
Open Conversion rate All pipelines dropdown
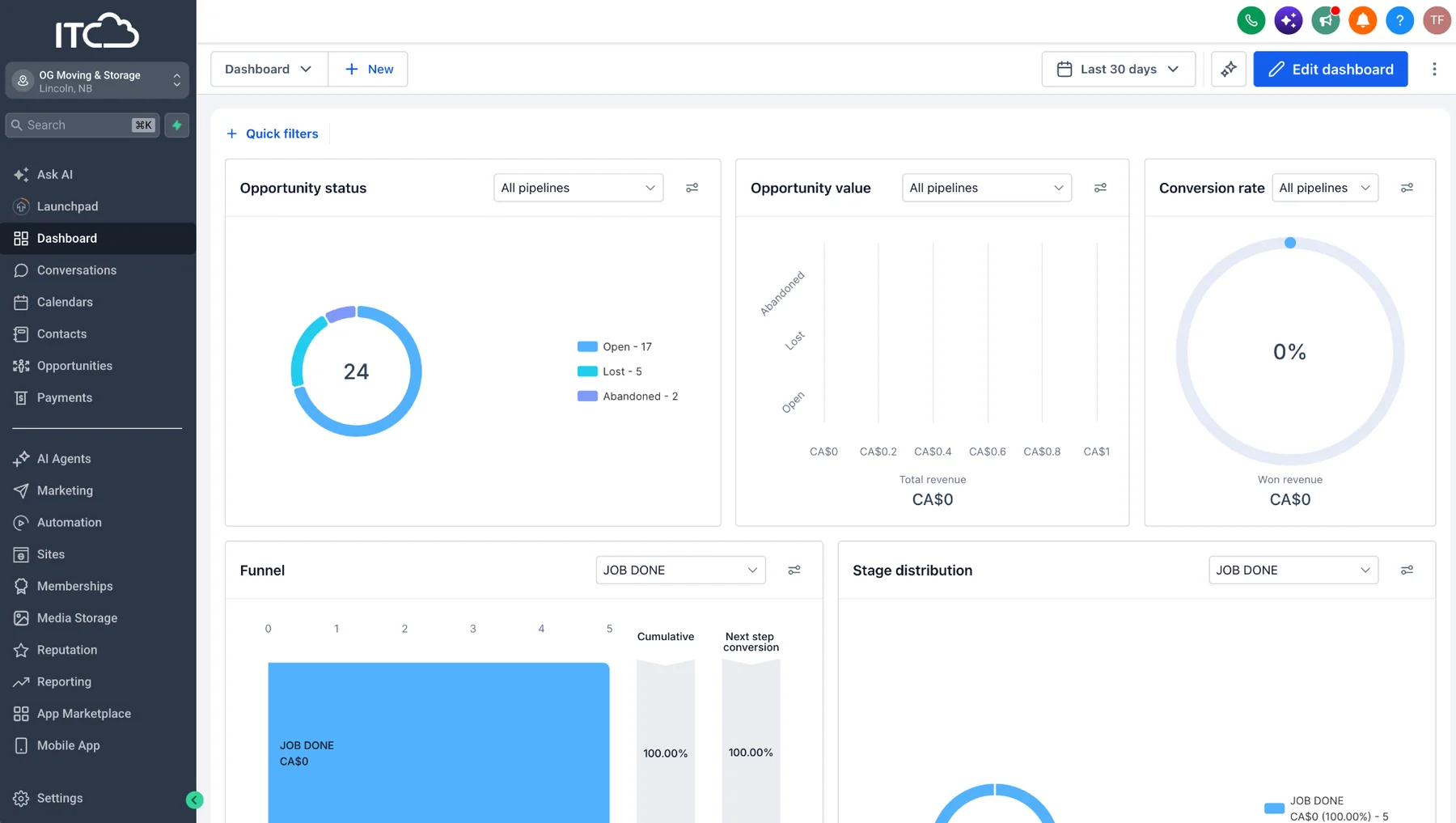click(x=1325, y=188)
